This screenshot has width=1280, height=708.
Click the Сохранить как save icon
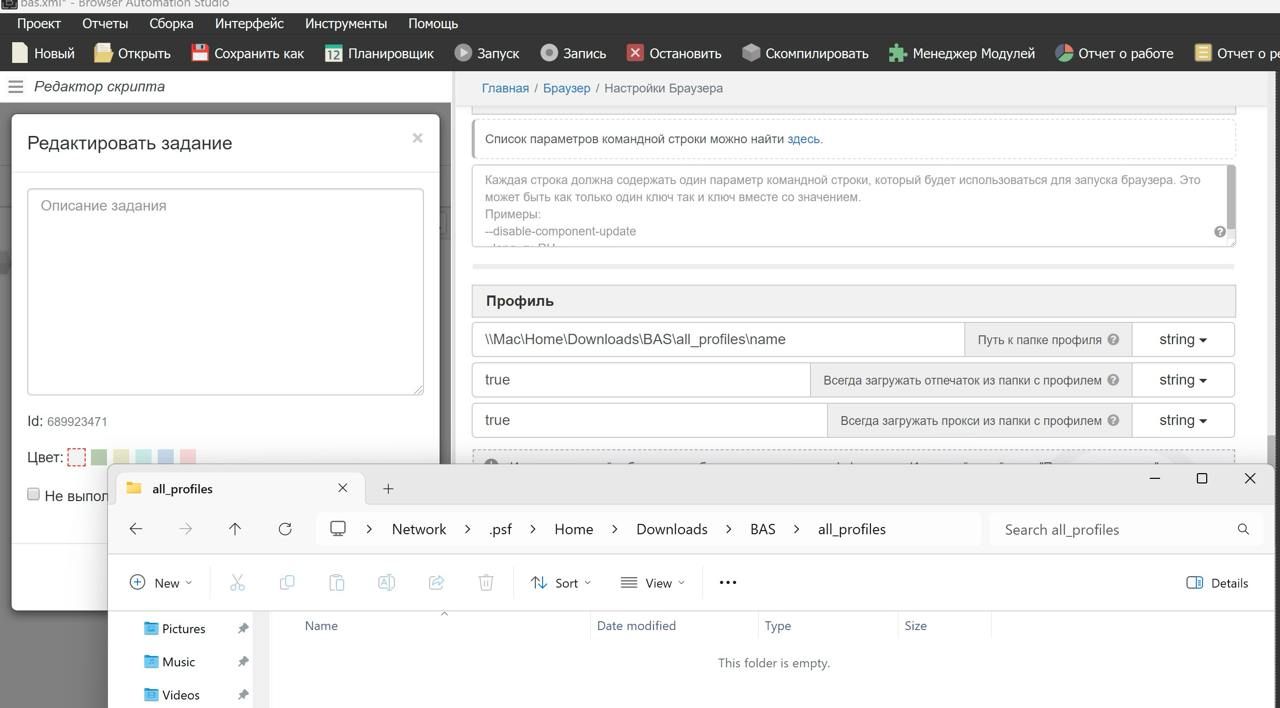click(200, 53)
